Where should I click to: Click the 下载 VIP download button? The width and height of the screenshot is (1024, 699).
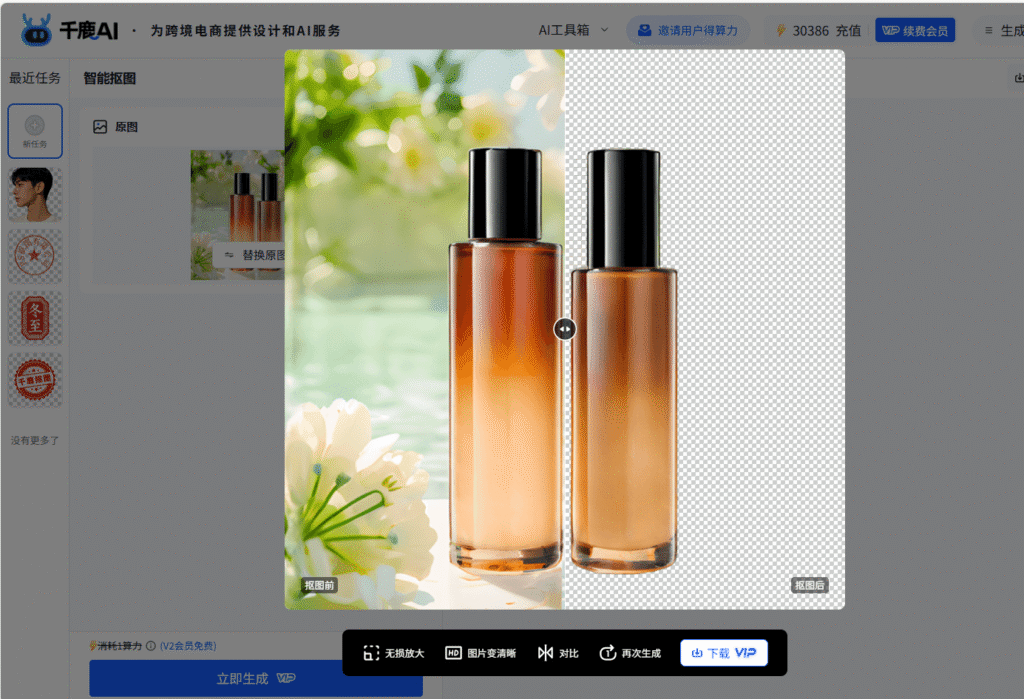click(723, 653)
